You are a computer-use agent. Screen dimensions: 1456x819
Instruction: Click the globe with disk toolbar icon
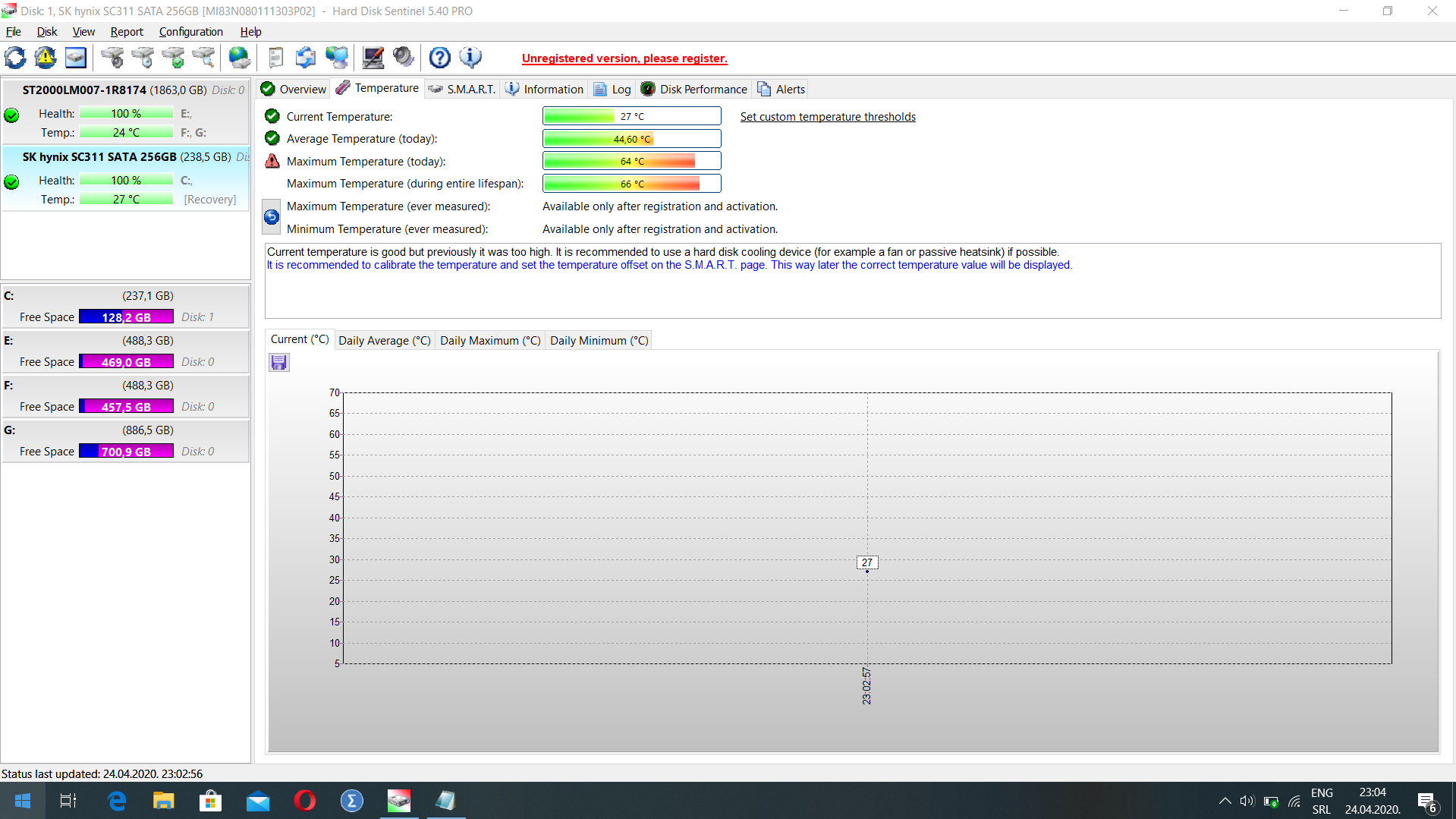[x=239, y=58]
